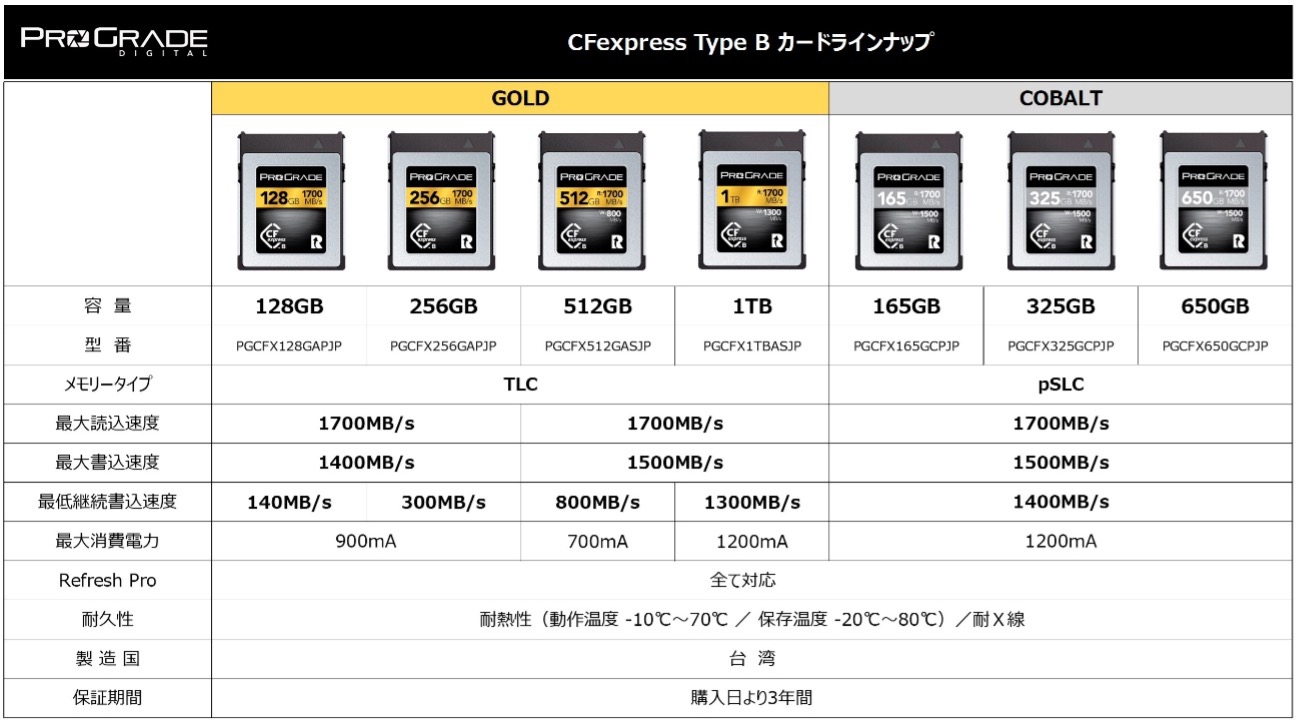This screenshot has height=724, width=1301.
Task: Select the 512GB capacity text in 容量 row
Action: [x=598, y=307]
